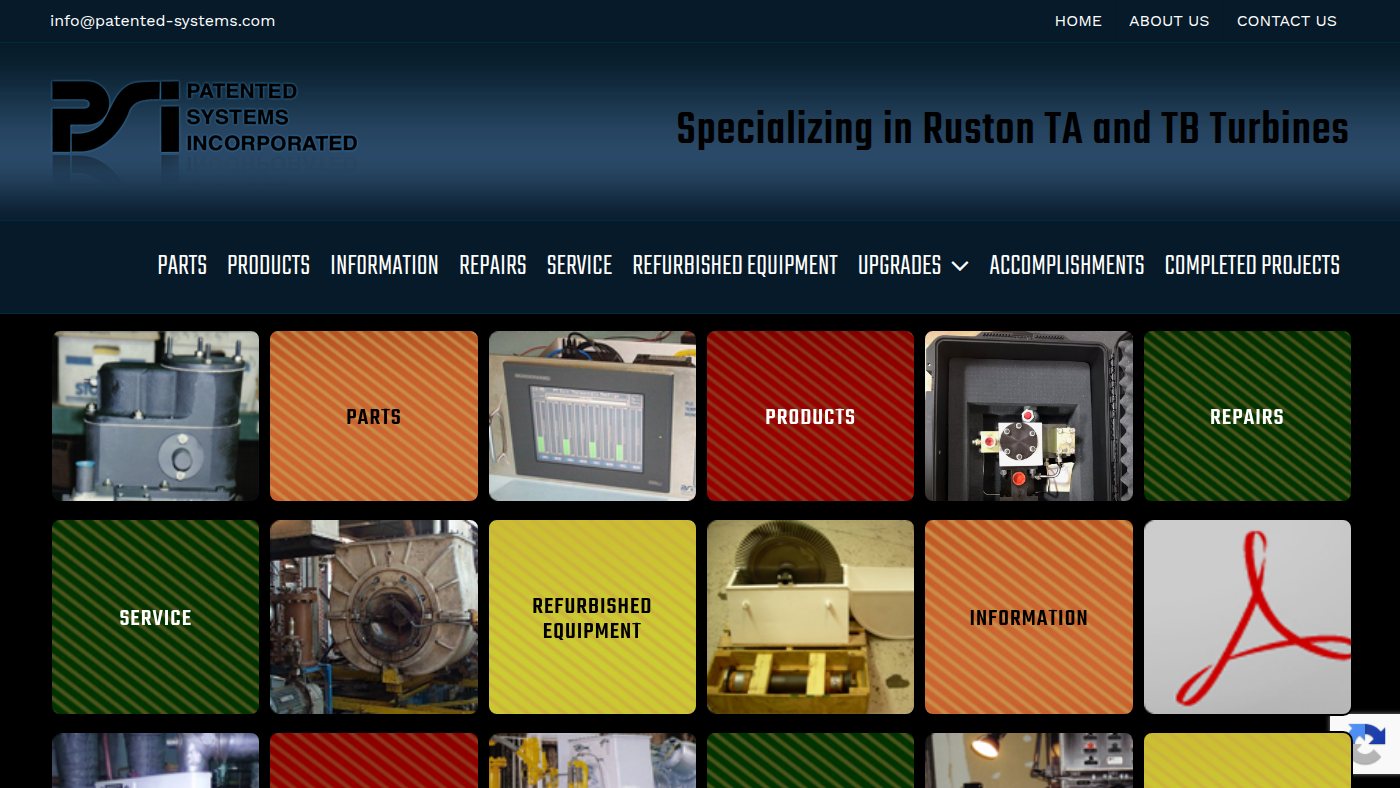
Task: Open Repairs from the navigation bar
Action: point(493,265)
